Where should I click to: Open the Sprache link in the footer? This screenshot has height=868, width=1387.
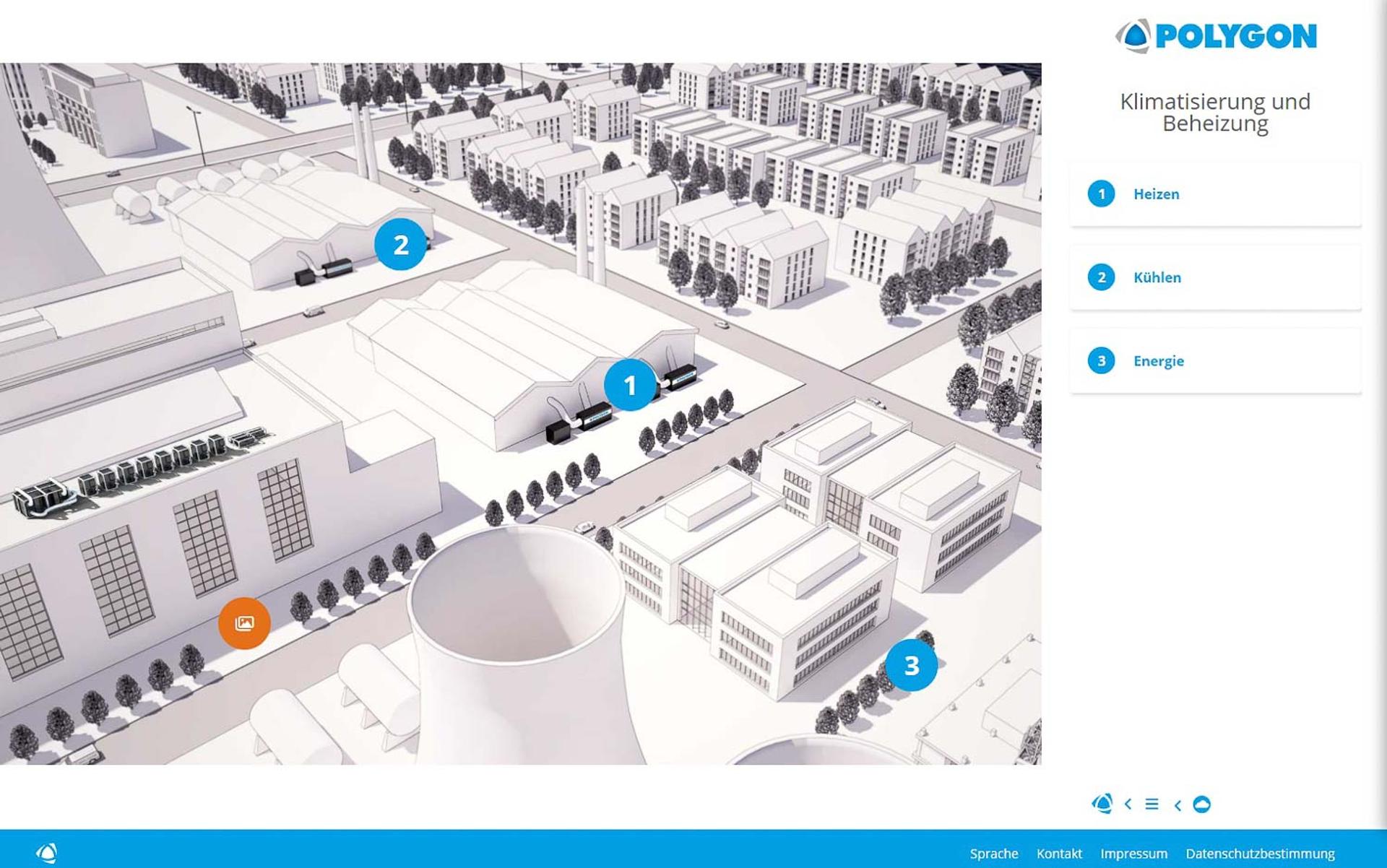point(993,854)
